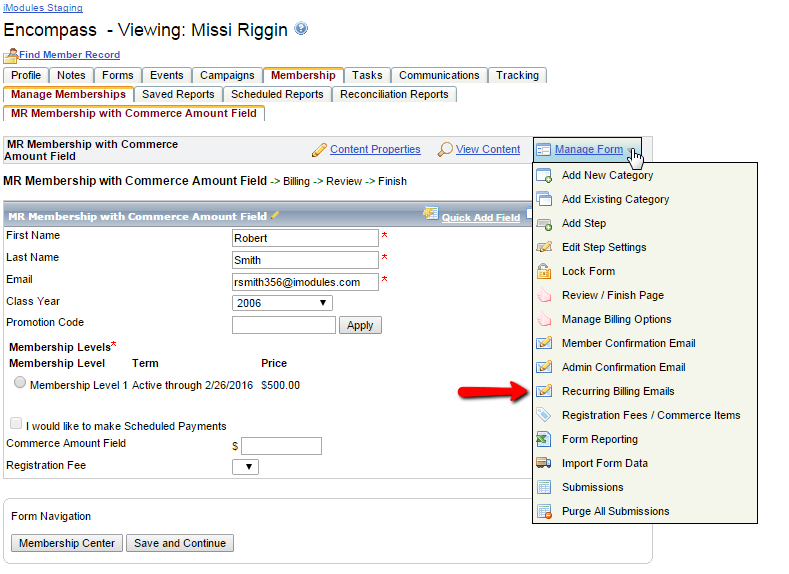Screen dimensions: 789x574
Task: Open the Find Member Record link
Action: tap(69, 55)
